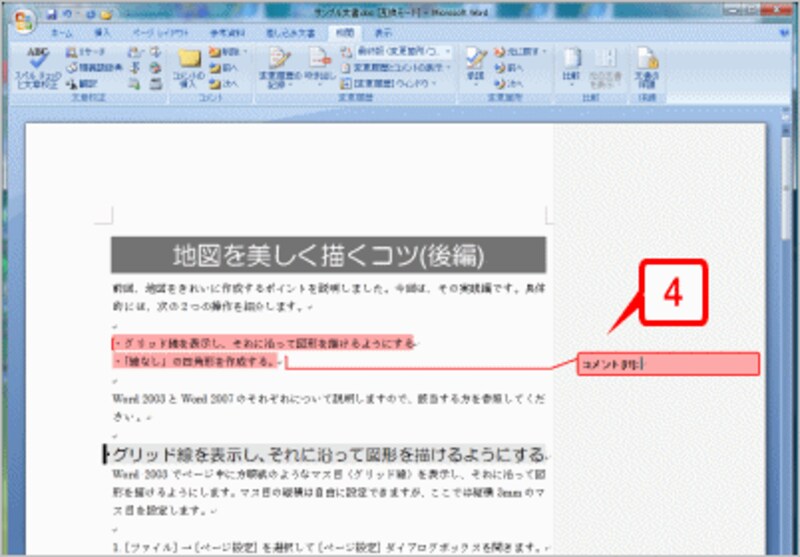Screen dimensions: 800x557
Task: Click the 吹き出し balloons button
Action: click(320, 68)
